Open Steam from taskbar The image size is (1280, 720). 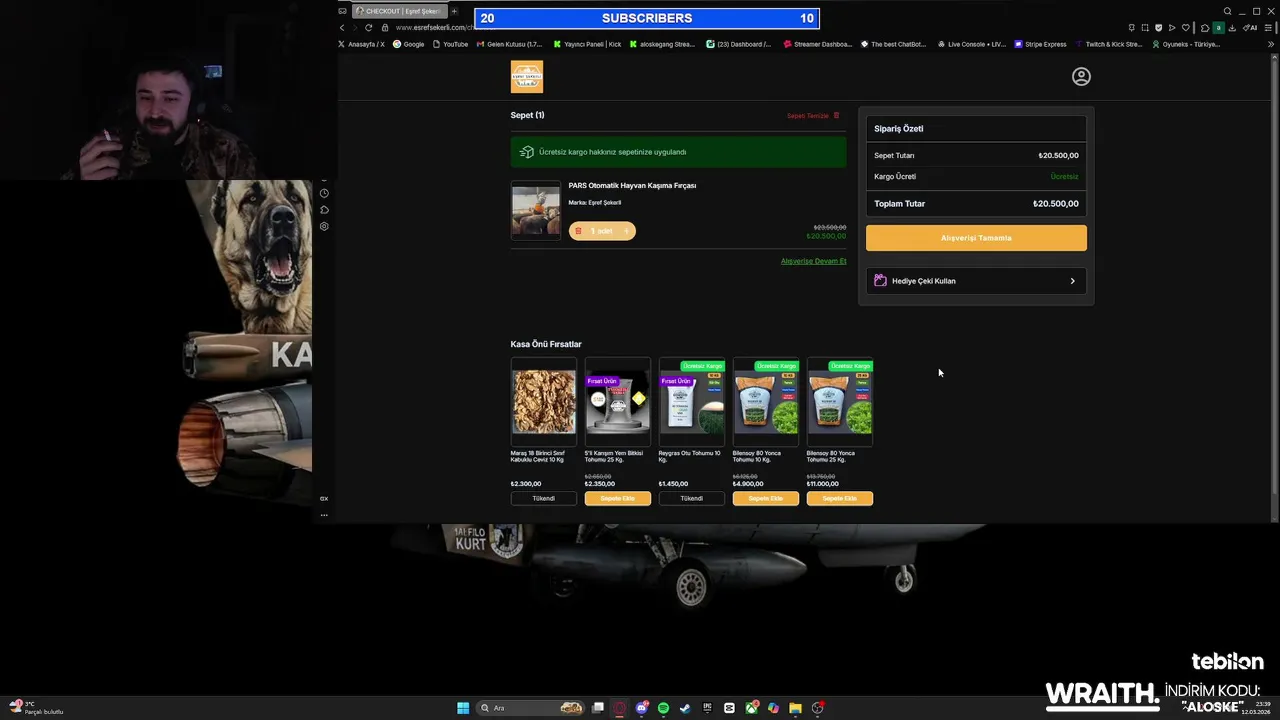(685, 708)
